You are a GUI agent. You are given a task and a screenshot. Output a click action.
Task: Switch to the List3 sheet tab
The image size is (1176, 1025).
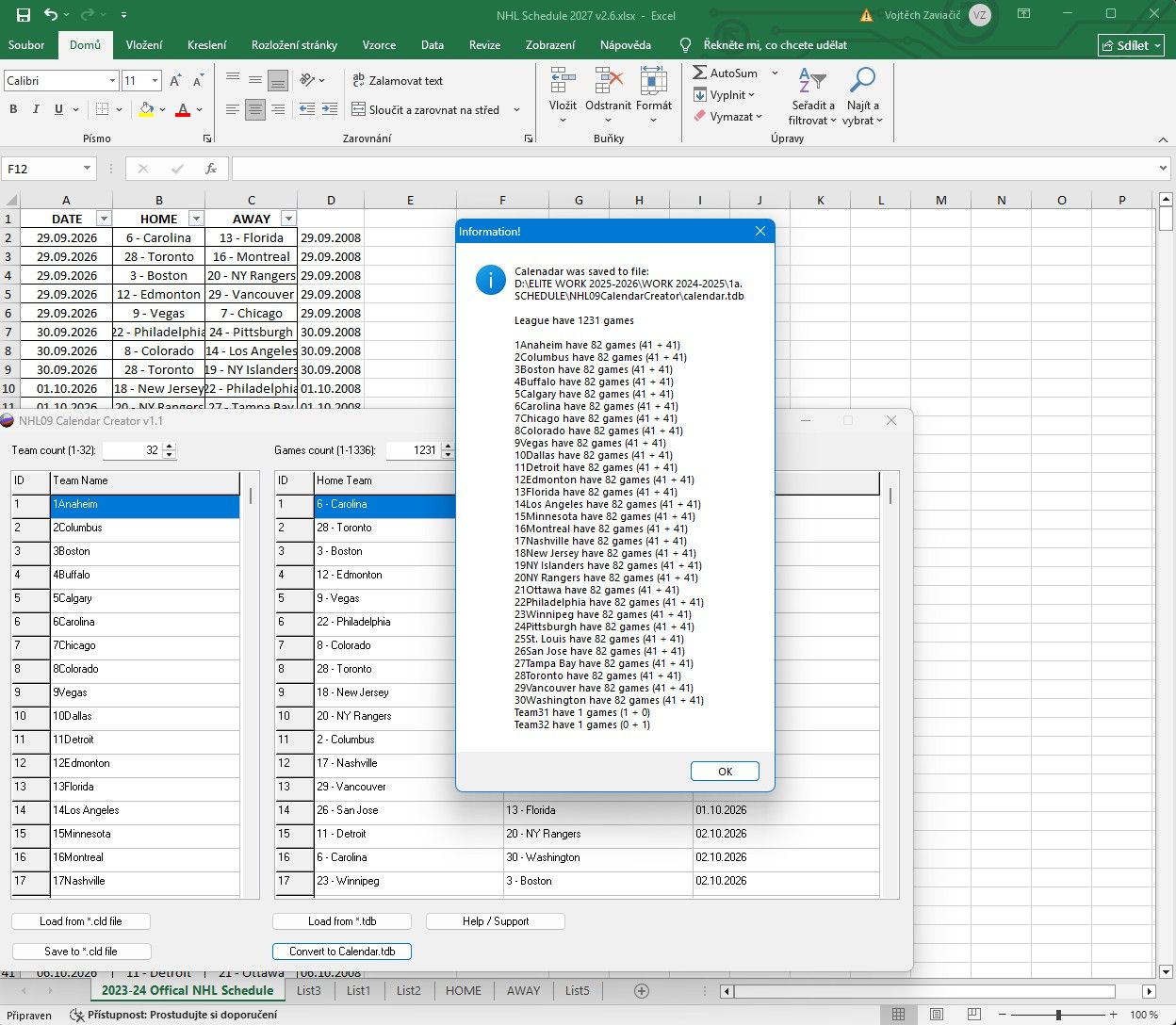click(309, 990)
